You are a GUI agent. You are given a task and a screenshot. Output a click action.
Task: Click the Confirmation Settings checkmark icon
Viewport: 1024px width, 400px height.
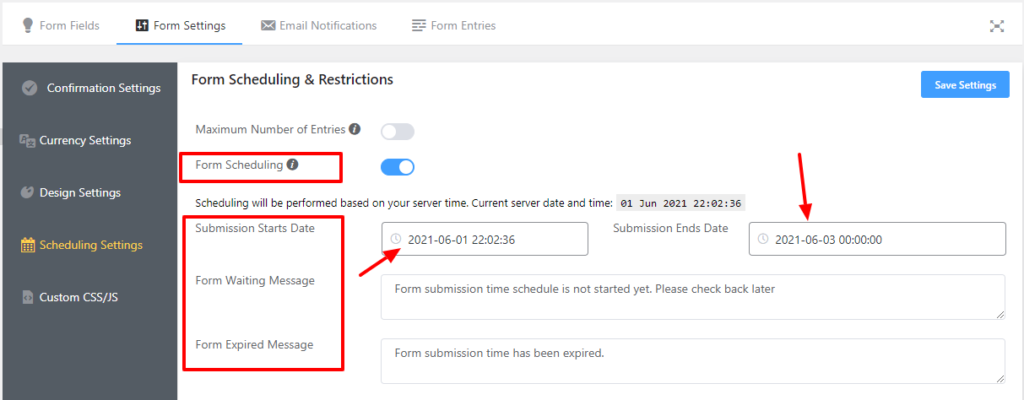[x=30, y=88]
